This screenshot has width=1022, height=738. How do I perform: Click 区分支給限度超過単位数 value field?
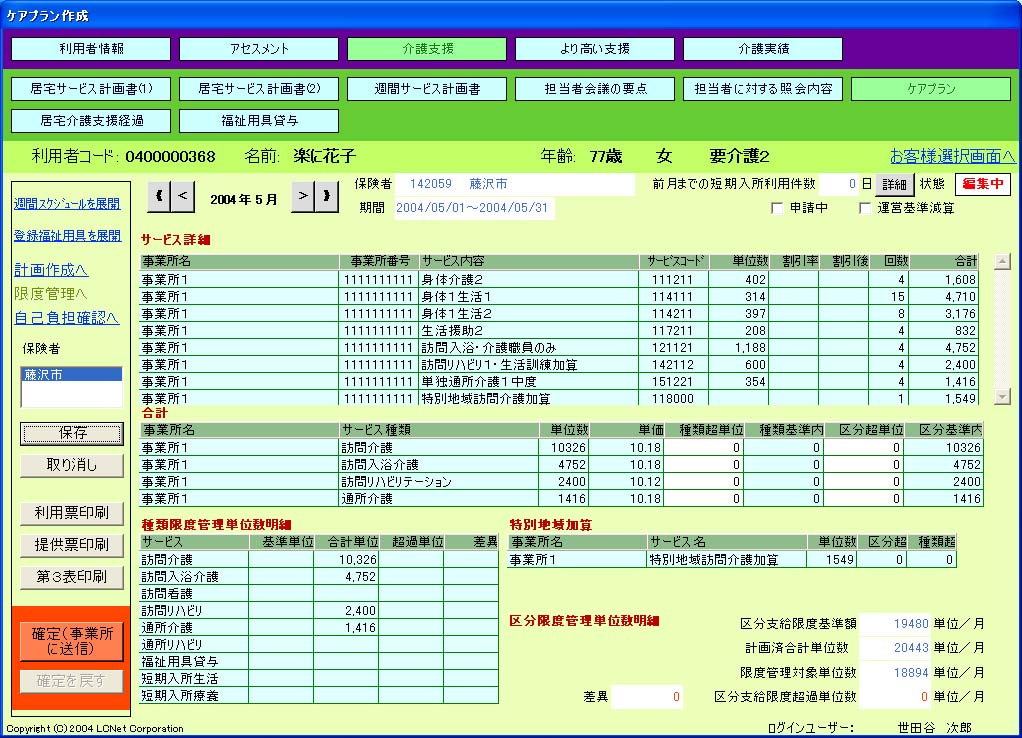pyautogui.click(x=895, y=697)
